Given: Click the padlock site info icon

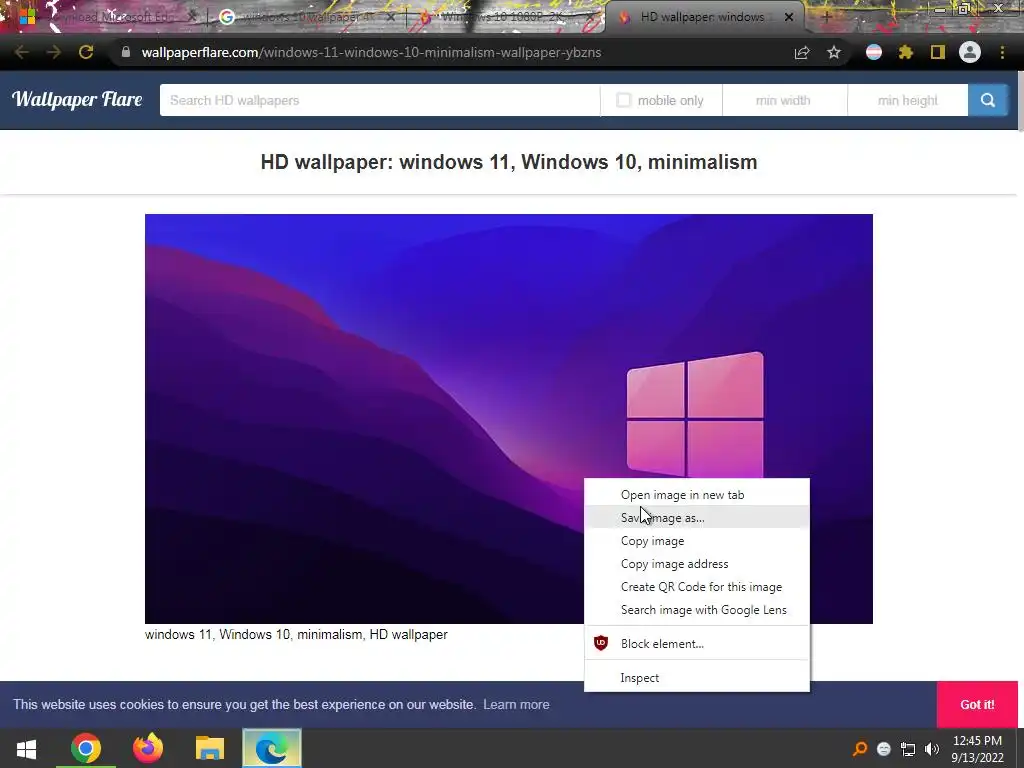Looking at the screenshot, I should (126, 52).
